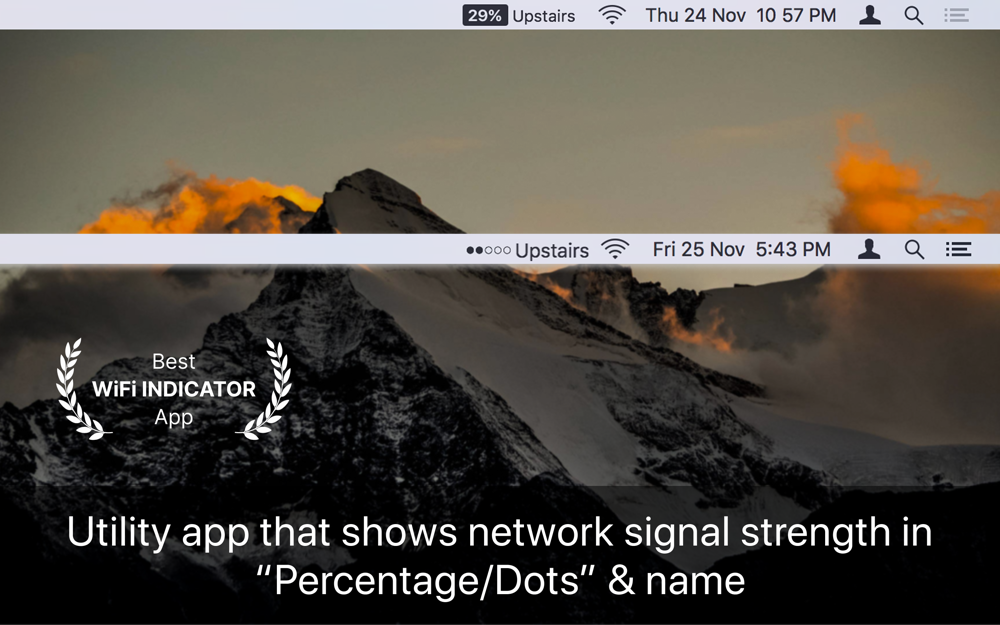Click the Wi-Fi icon in top menu bar
The width and height of the screenshot is (1000, 625).
(612, 15)
